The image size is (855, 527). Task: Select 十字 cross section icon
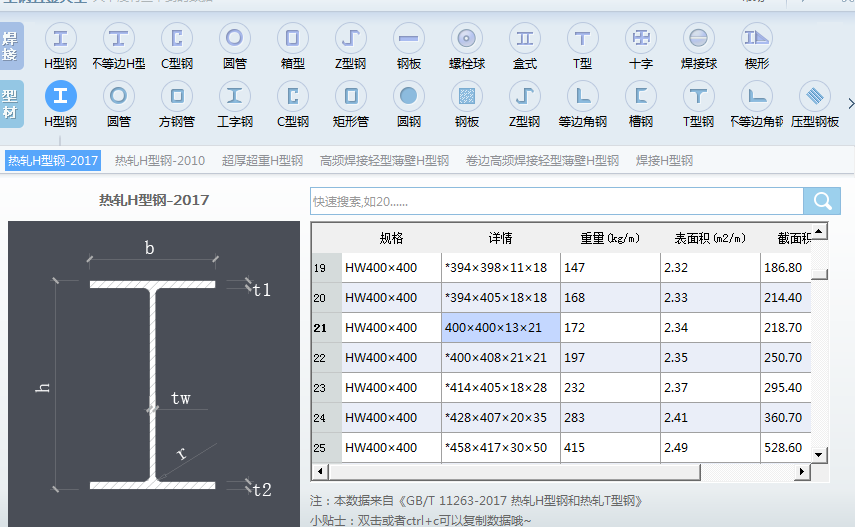(x=641, y=39)
